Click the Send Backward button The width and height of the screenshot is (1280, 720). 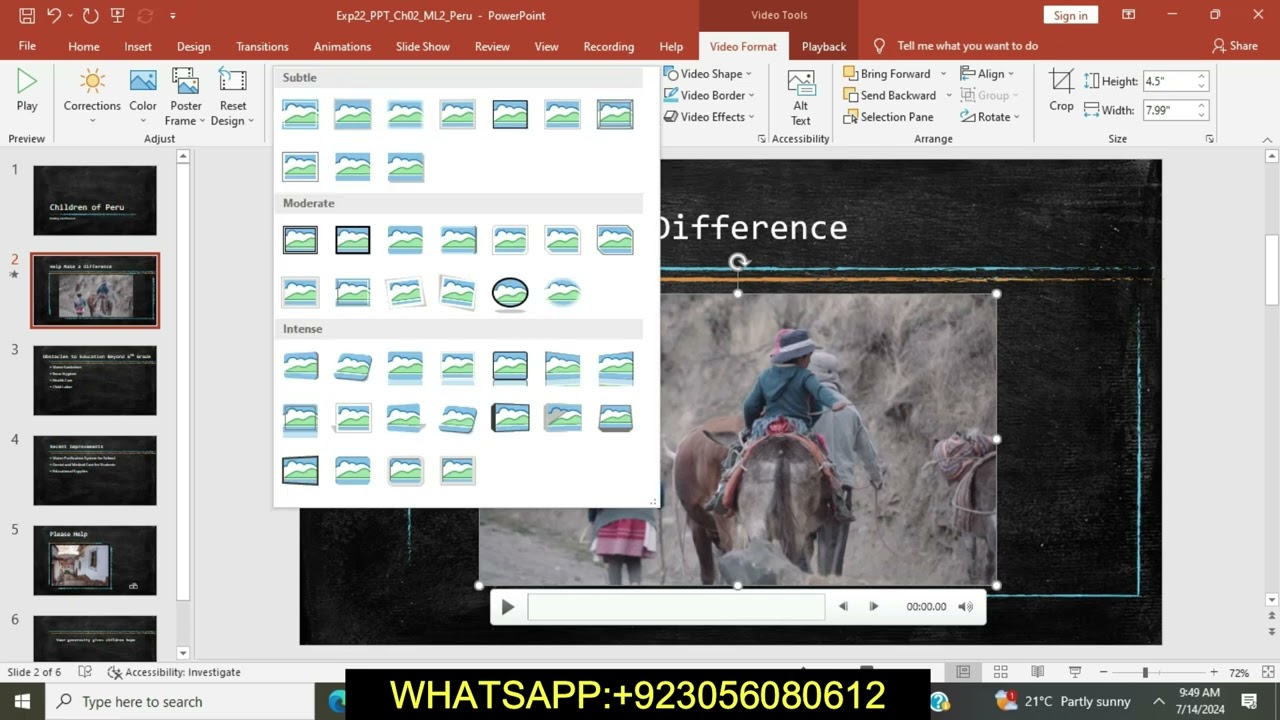pyautogui.click(x=890, y=95)
